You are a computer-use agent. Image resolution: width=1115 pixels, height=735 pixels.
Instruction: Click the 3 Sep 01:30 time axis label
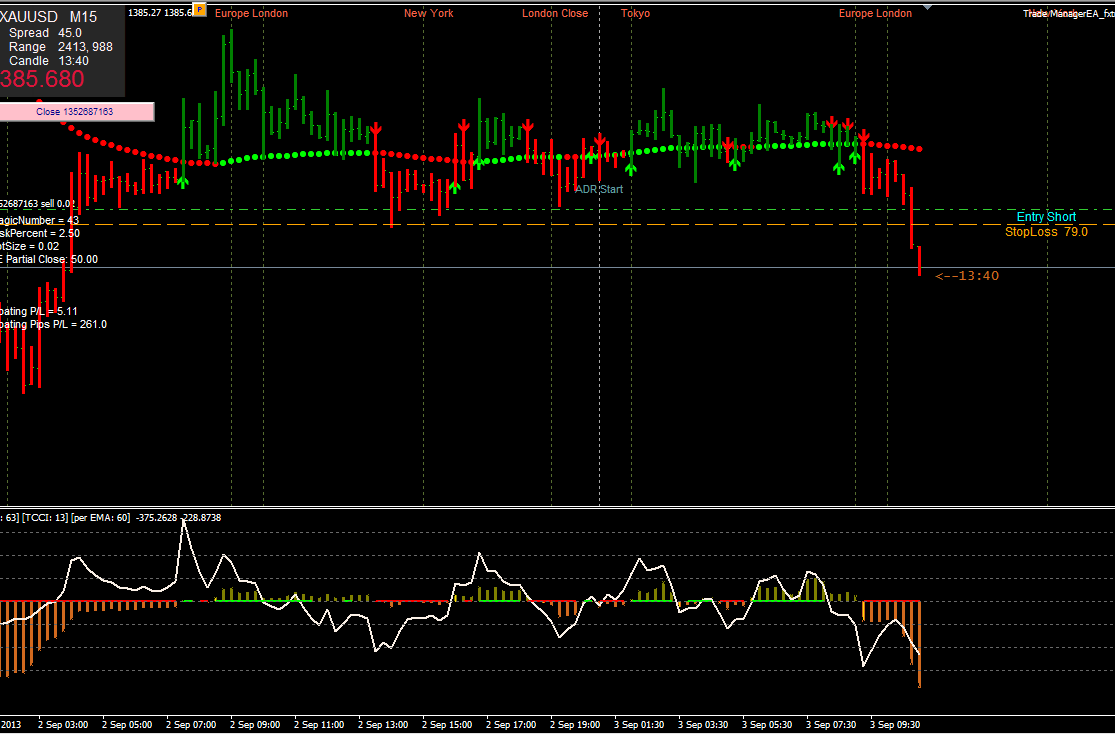pyautogui.click(x=639, y=725)
